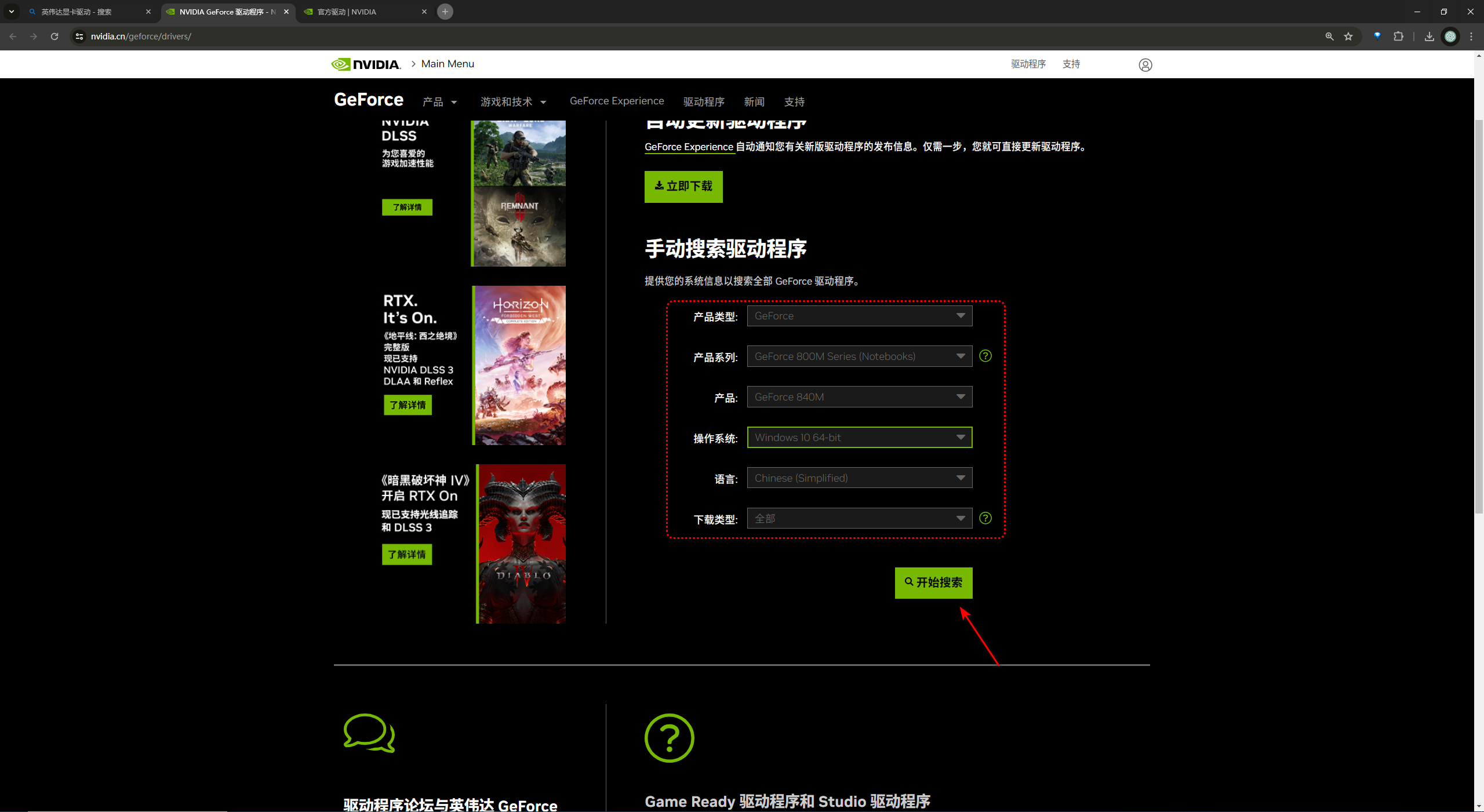Click the NVIDIA logo

click(x=366, y=64)
